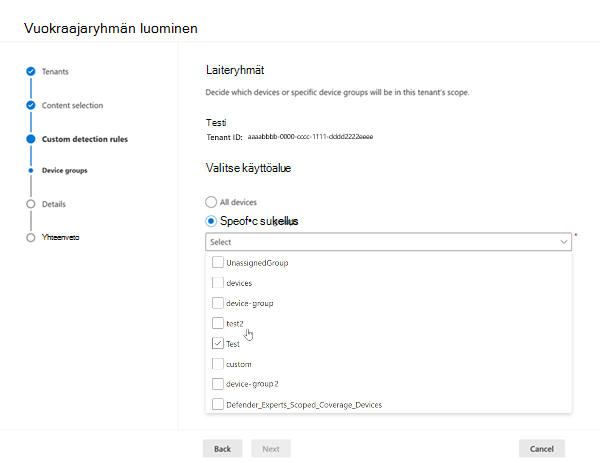Open the Content selection step label

click(72, 105)
